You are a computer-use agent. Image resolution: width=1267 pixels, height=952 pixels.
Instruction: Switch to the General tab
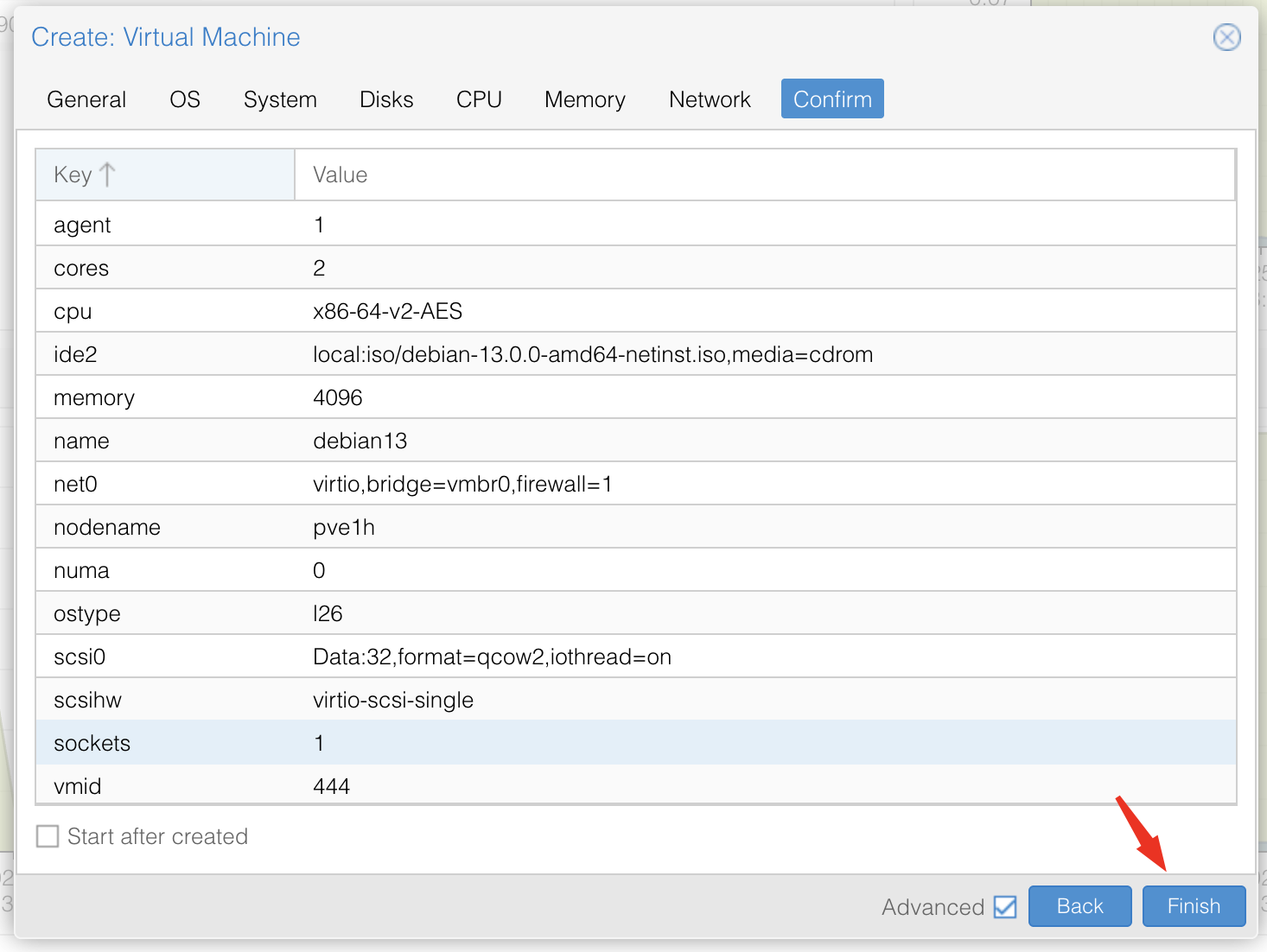point(86,99)
